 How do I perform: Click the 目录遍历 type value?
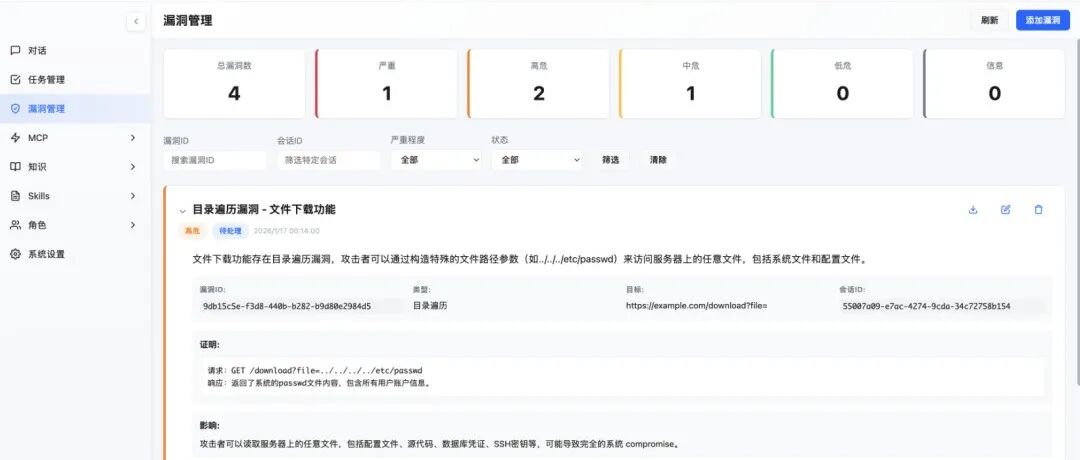[x=430, y=305]
